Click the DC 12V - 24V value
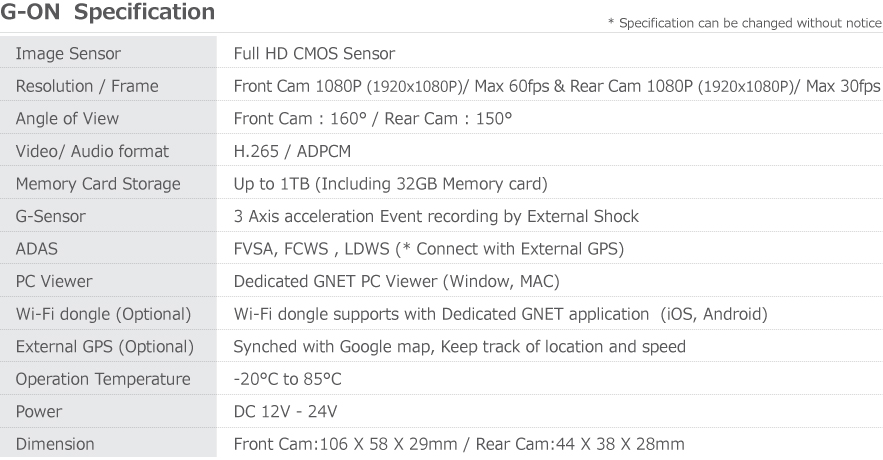 click(x=286, y=412)
